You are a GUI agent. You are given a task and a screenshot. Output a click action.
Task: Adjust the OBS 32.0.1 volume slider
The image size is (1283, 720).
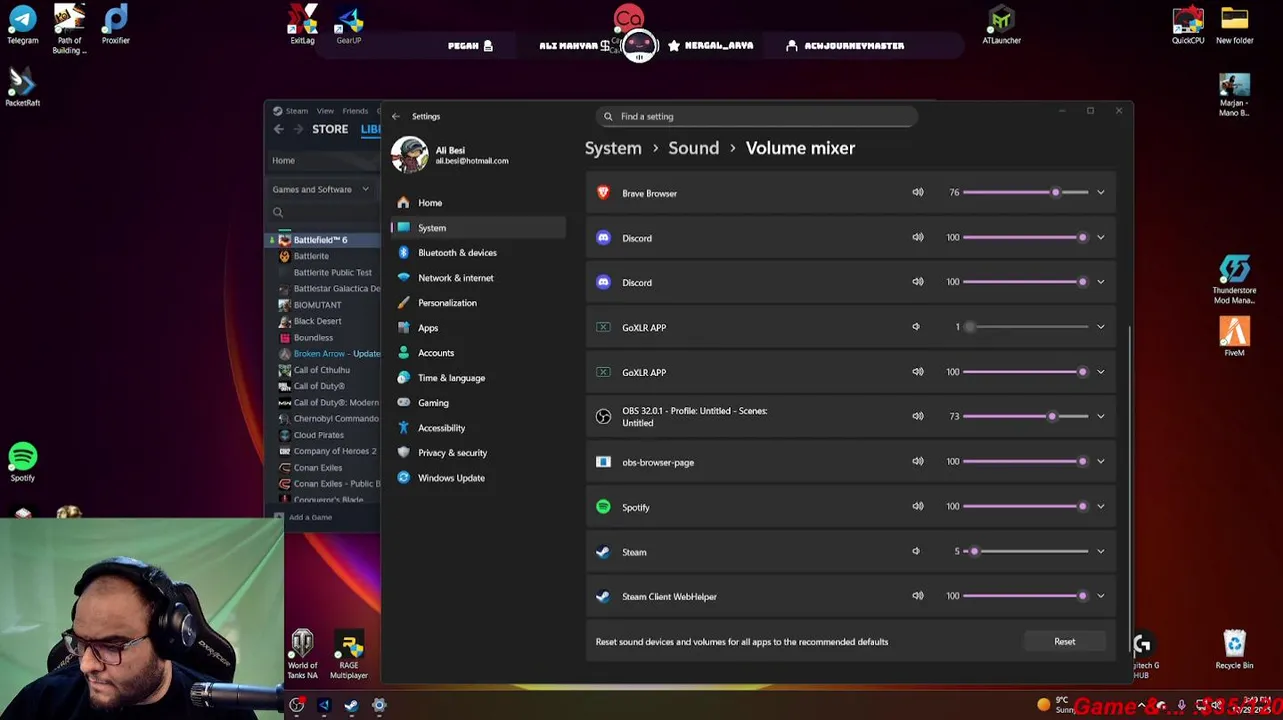pyautogui.click(x=1025, y=416)
